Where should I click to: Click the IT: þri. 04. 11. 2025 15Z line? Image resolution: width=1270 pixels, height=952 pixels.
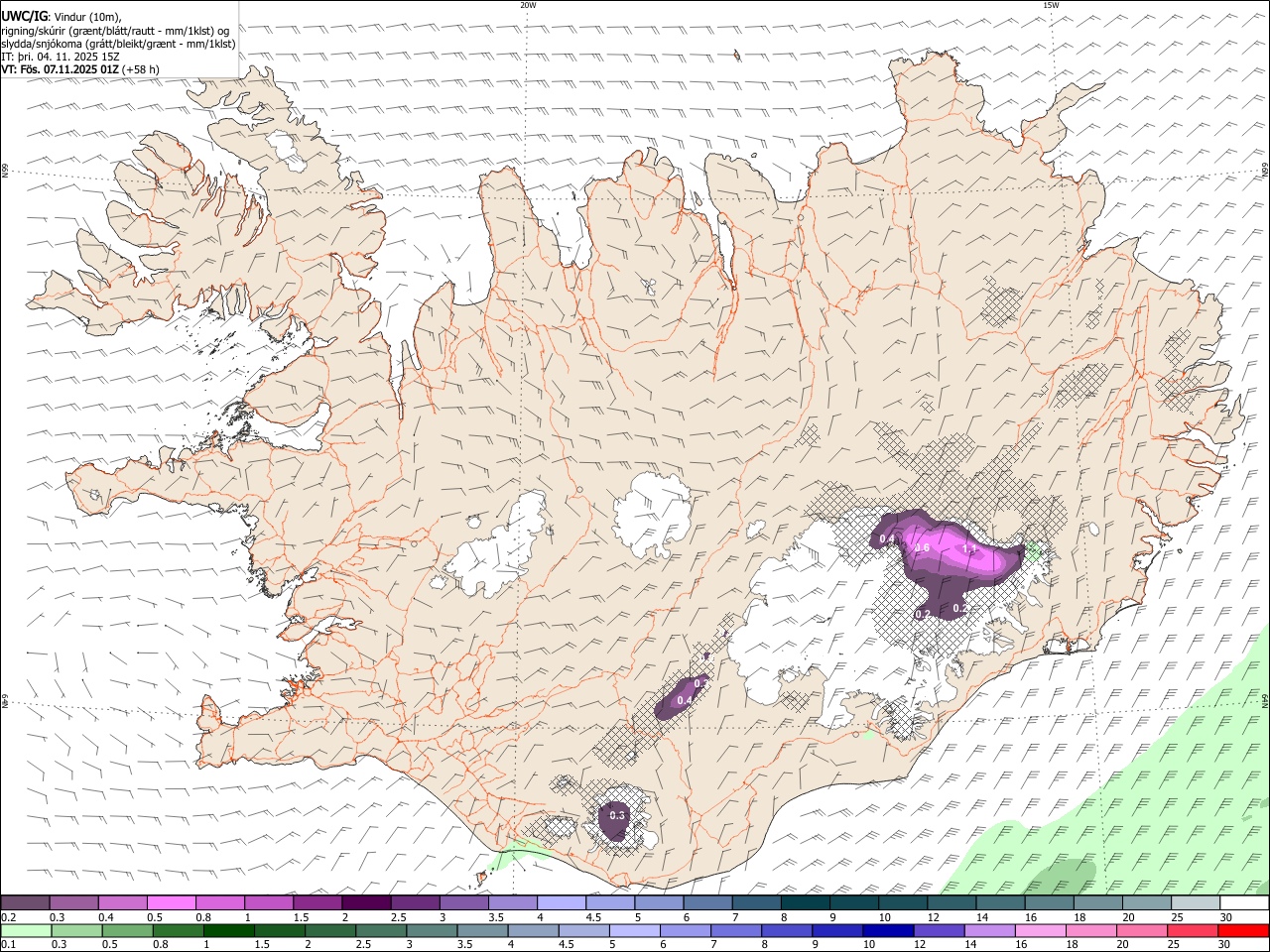[x=62, y=57]
